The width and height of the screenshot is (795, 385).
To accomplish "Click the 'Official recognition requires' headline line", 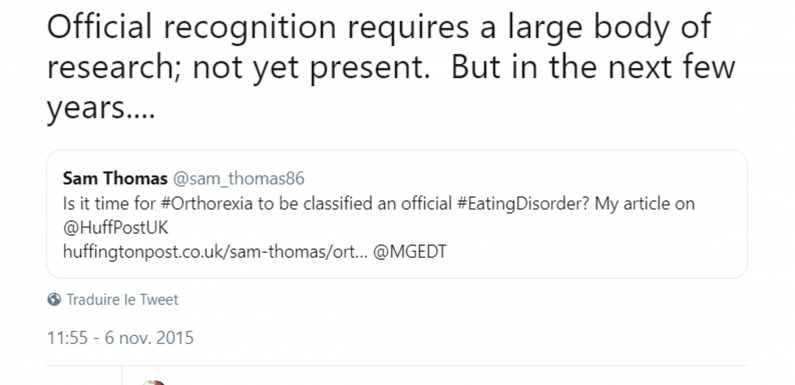I will (x=258, y=26).
